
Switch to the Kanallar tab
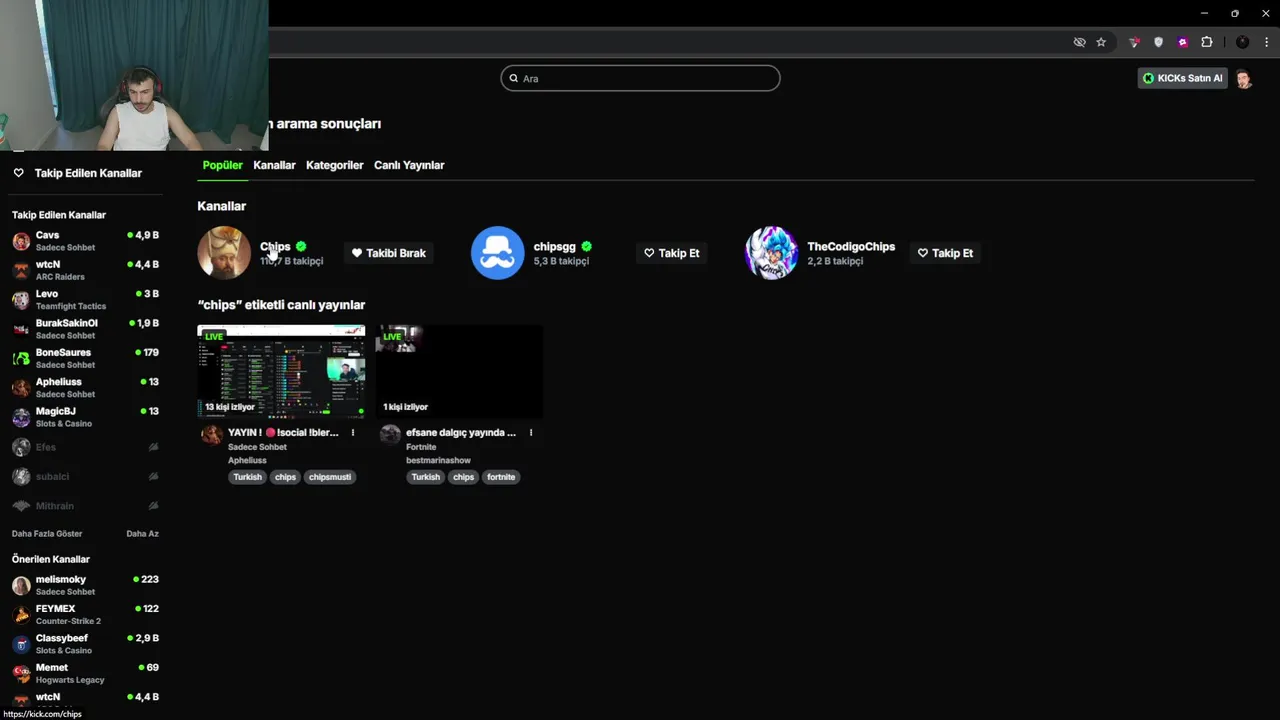(x=274, y=165)
